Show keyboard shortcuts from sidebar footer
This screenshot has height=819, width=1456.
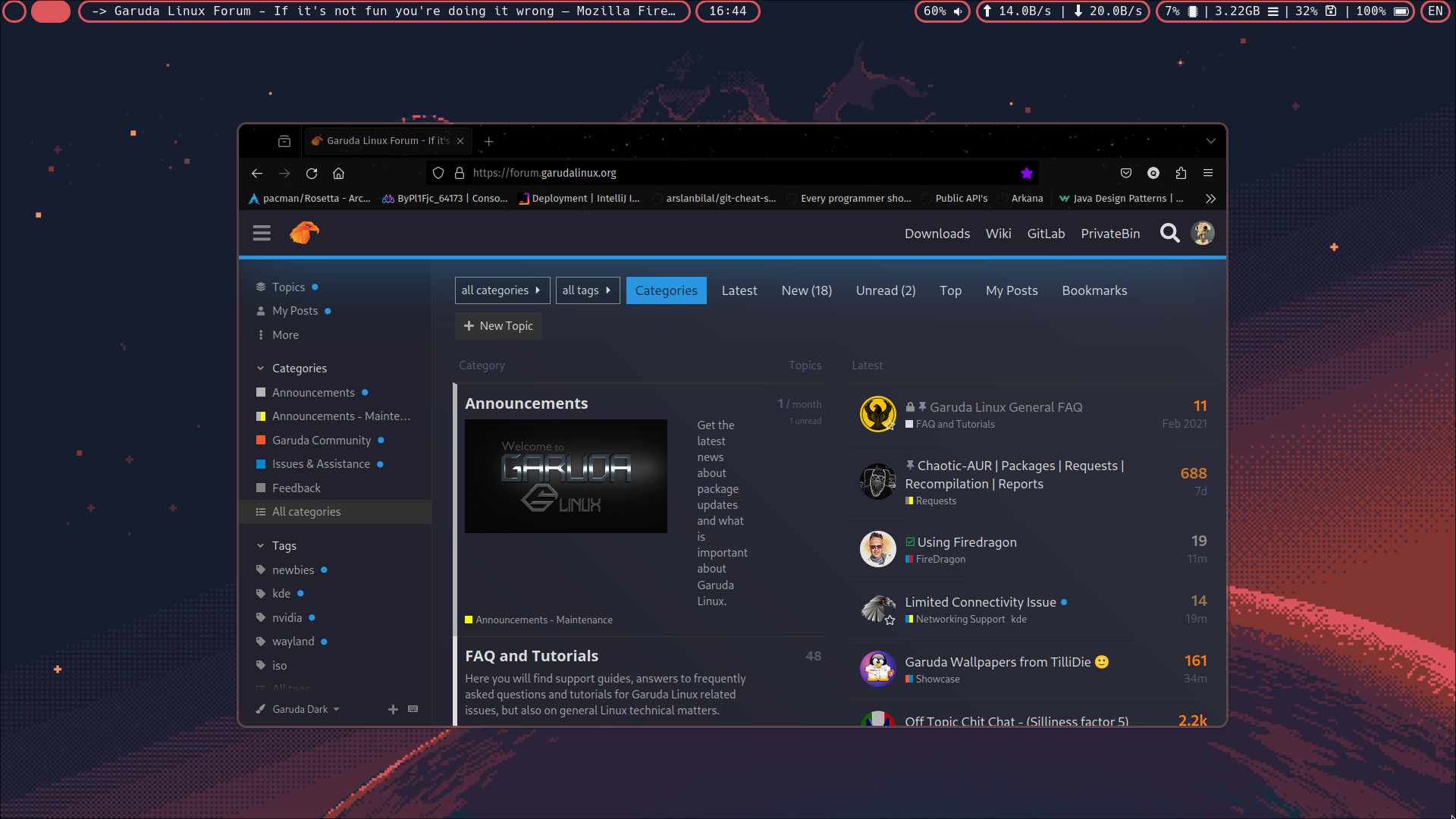point(413,710)
